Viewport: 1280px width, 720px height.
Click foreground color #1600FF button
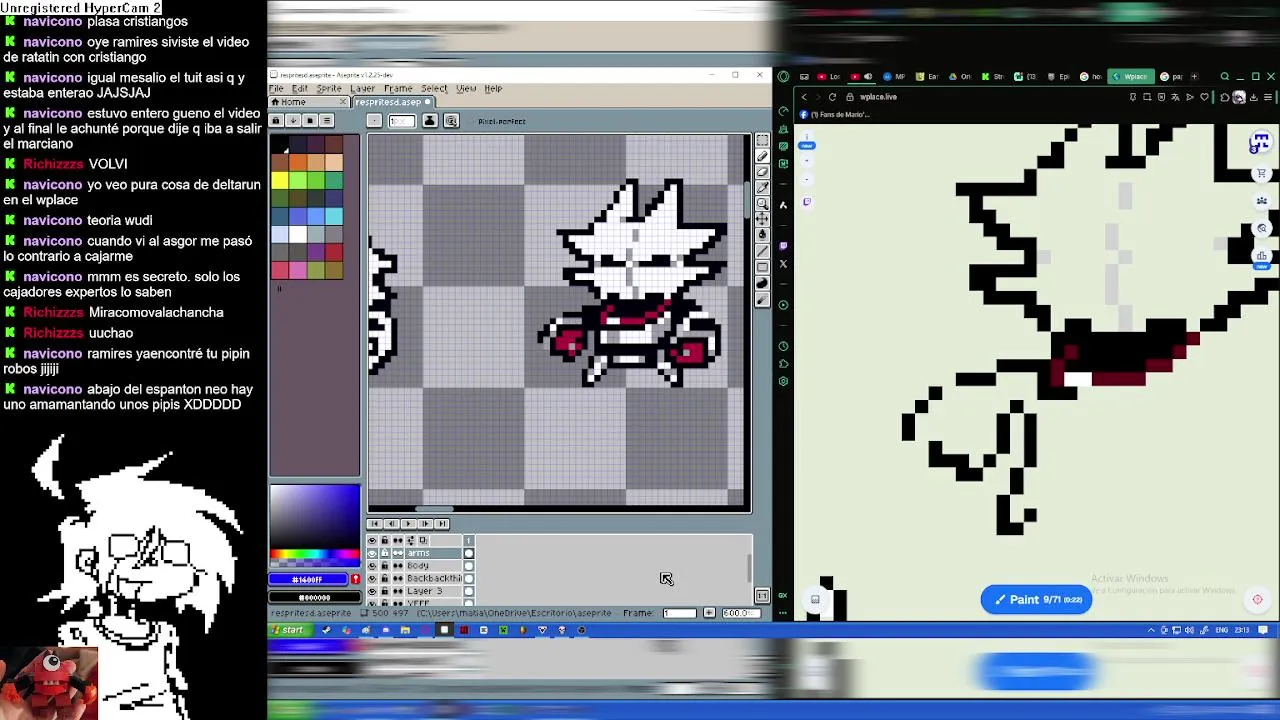pos(308,579)
